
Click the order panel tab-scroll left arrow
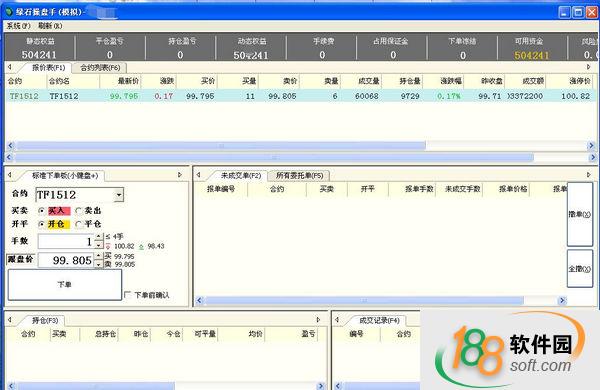(10, 175)
